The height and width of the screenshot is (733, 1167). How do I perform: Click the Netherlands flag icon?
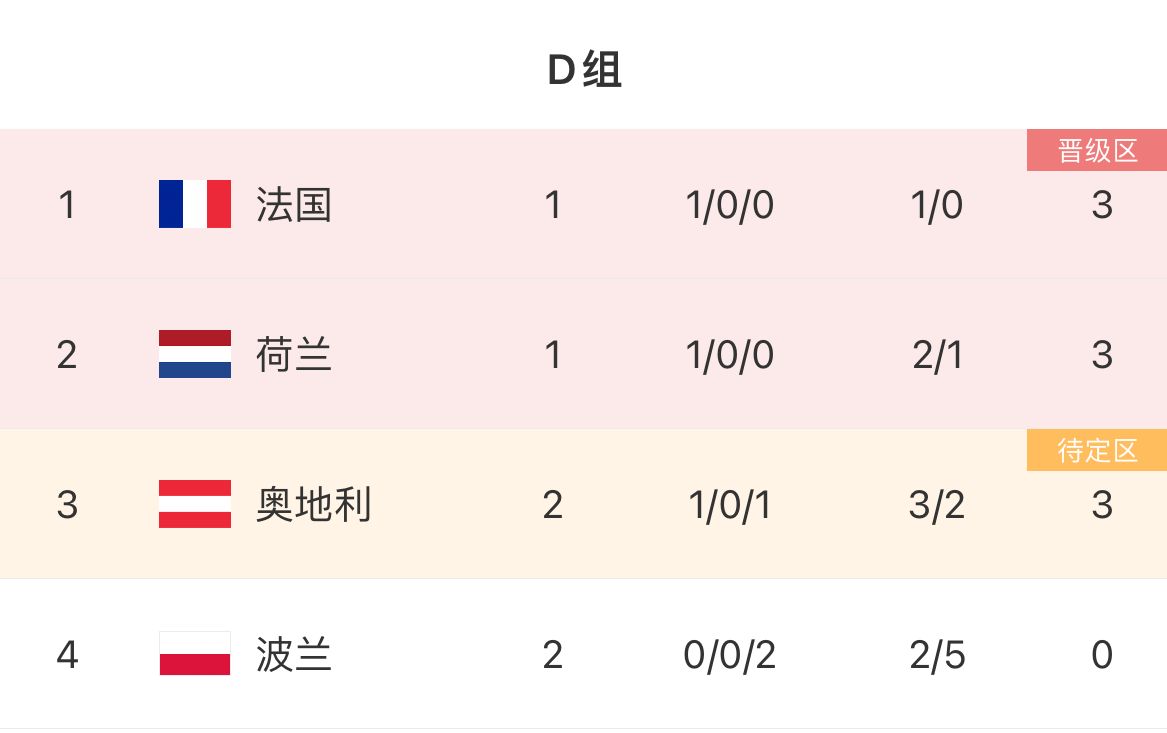(195, 354)
